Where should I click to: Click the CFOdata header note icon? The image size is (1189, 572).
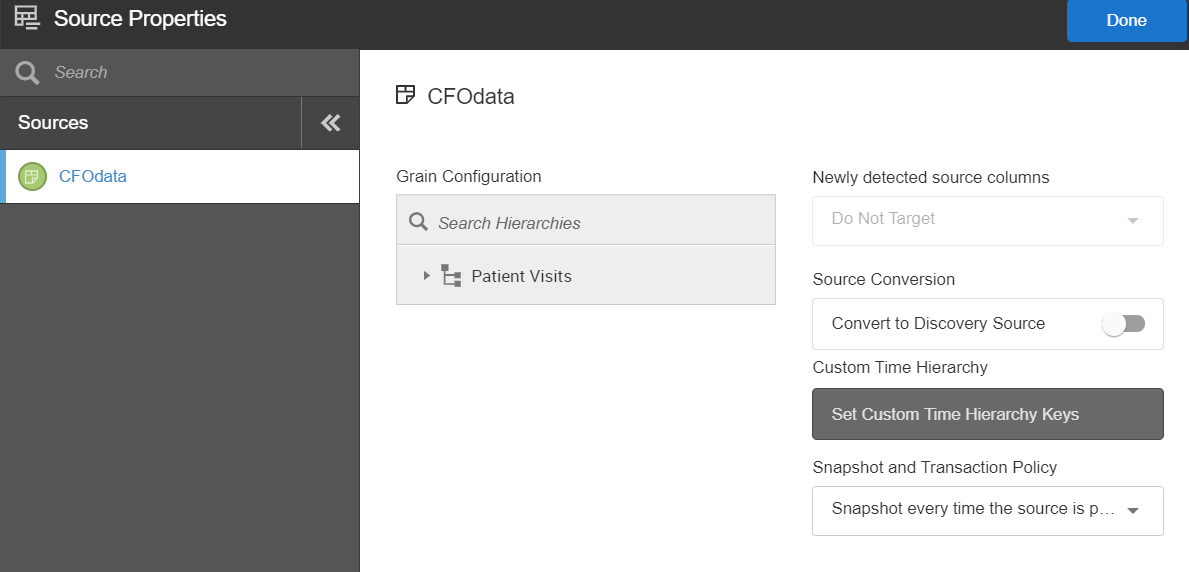coord(405,96)
